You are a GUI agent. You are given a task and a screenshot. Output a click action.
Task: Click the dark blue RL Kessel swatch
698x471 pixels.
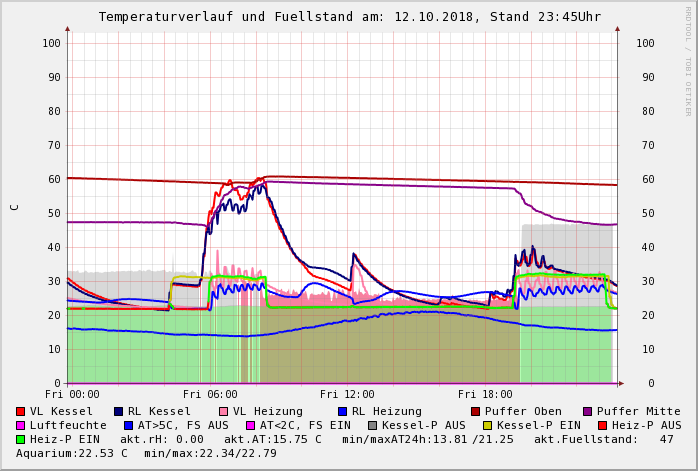point(119,411)
